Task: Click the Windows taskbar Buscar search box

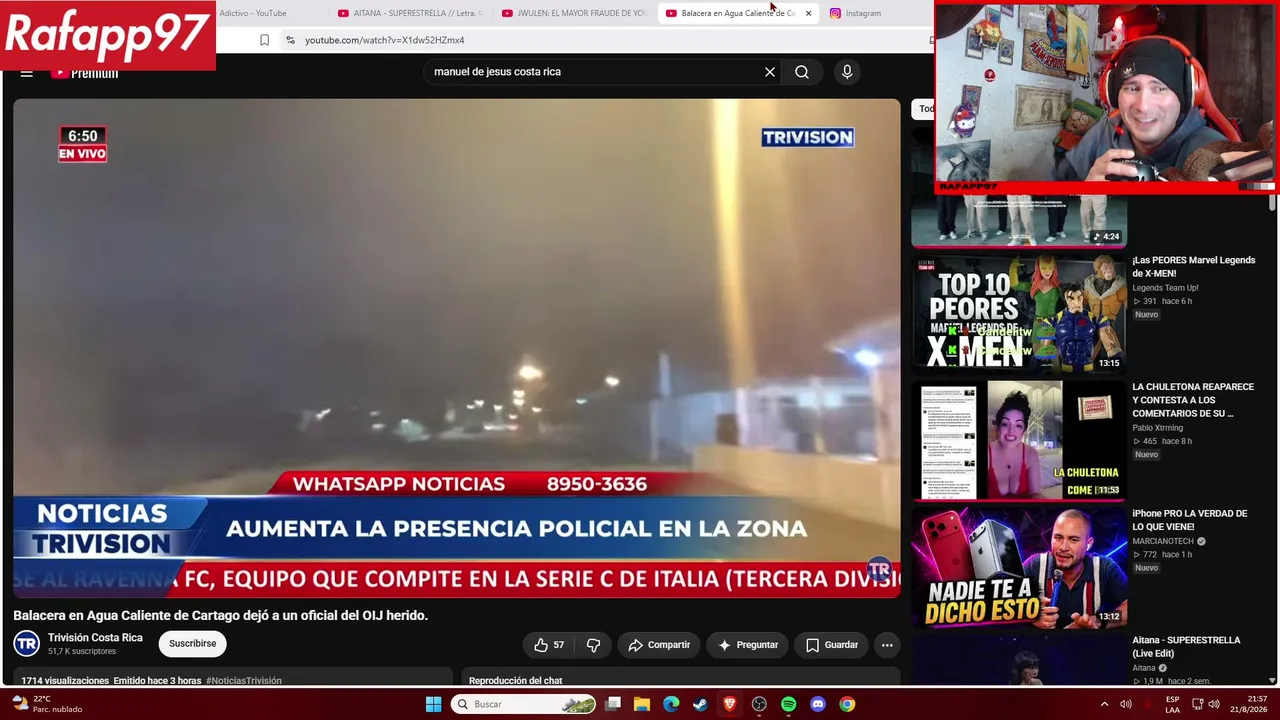Action: pos(522,704)
